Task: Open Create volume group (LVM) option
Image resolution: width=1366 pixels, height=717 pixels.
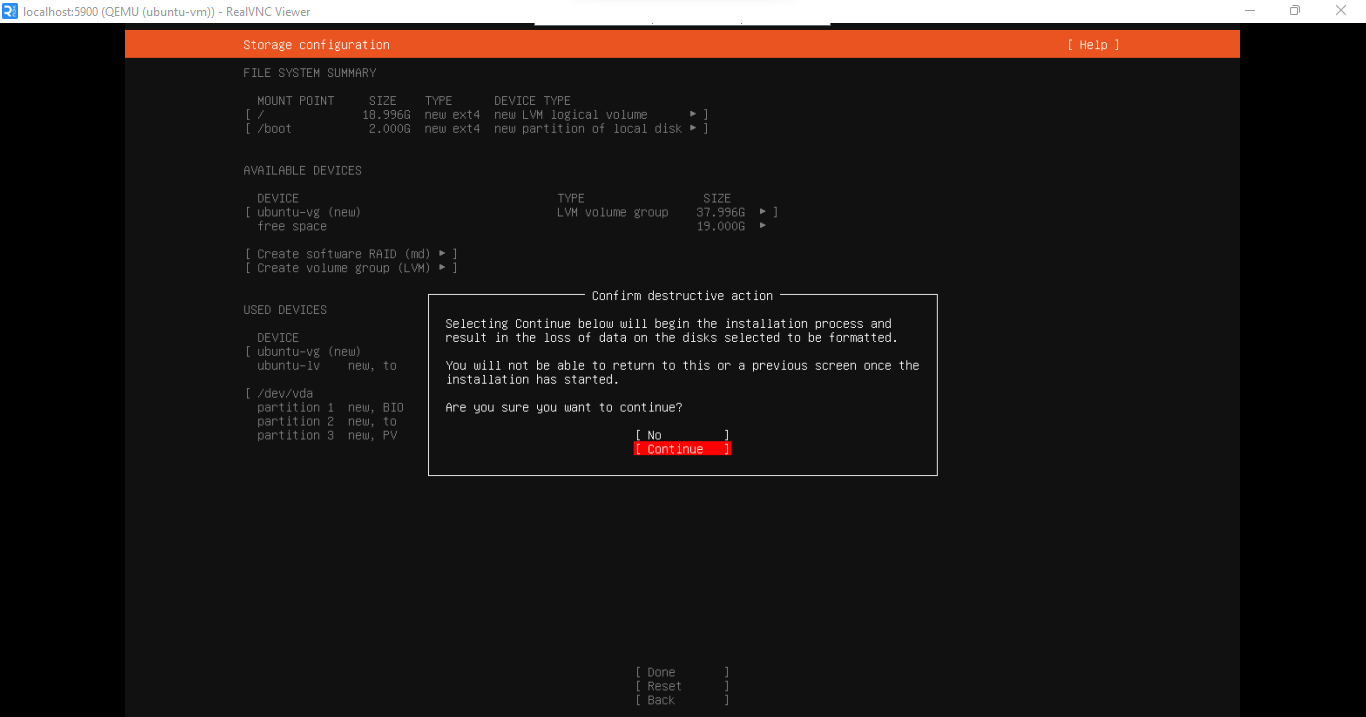Action: [351, 268]
